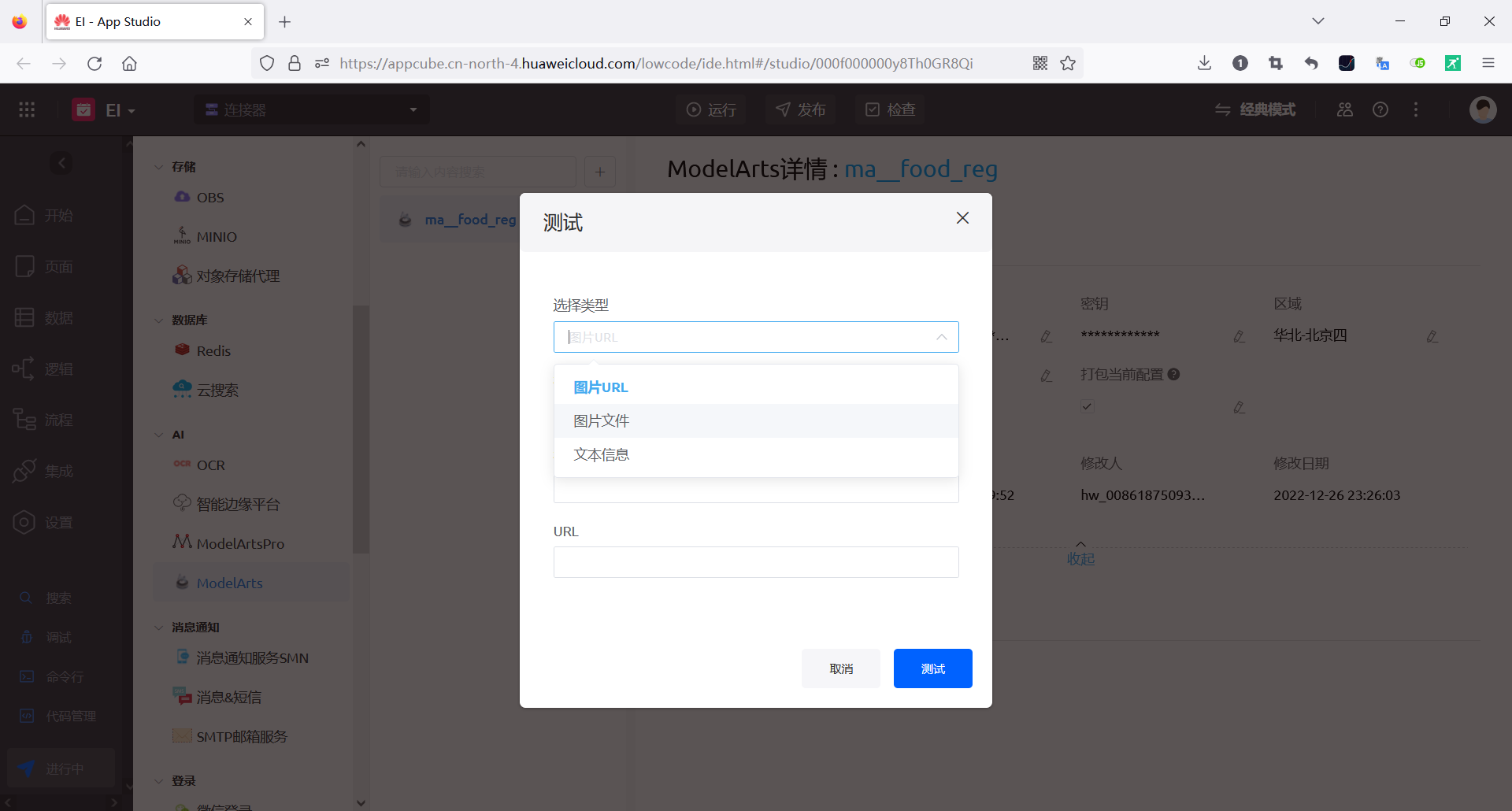
Task: Close the 测试 dialog with X
Action: coord(962,218)
